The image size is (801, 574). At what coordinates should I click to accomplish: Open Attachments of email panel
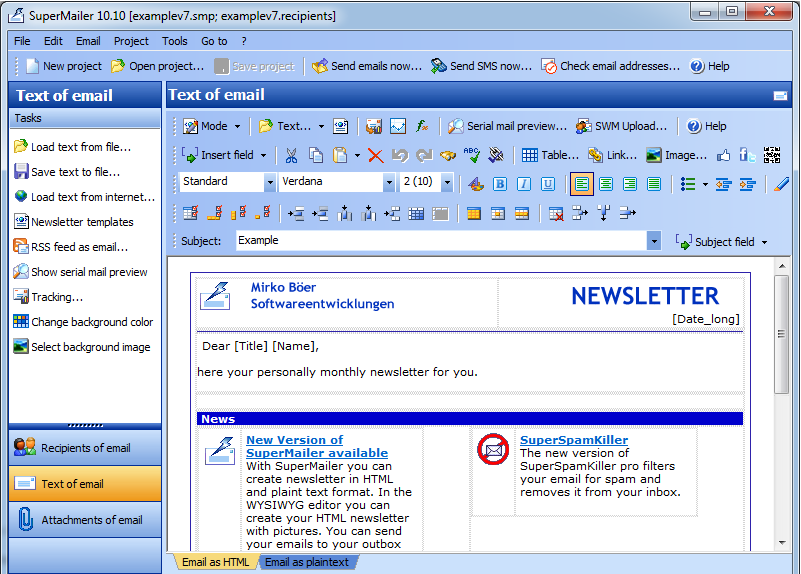(x=85, y=520)
